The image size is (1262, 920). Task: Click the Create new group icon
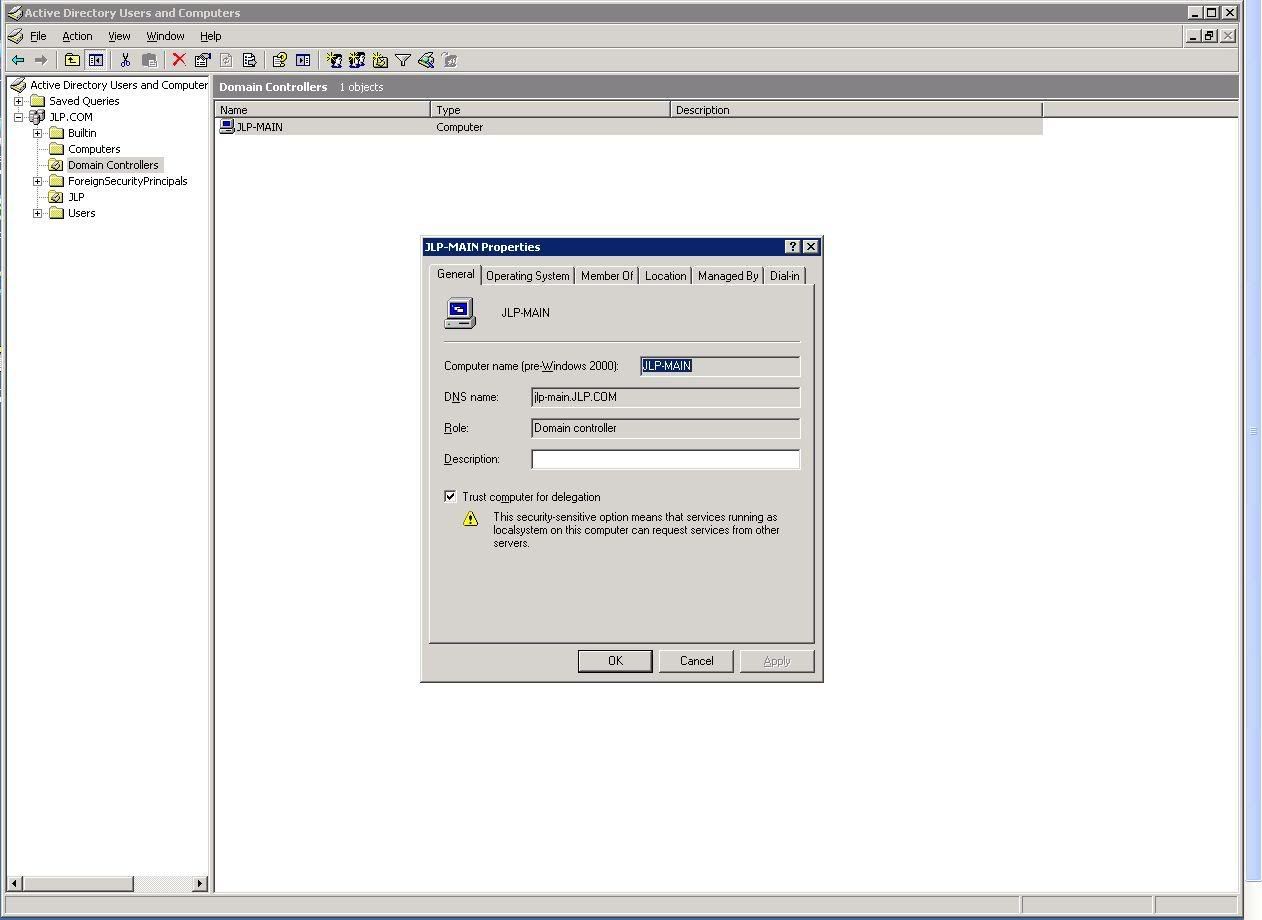(x=357, y=60)
